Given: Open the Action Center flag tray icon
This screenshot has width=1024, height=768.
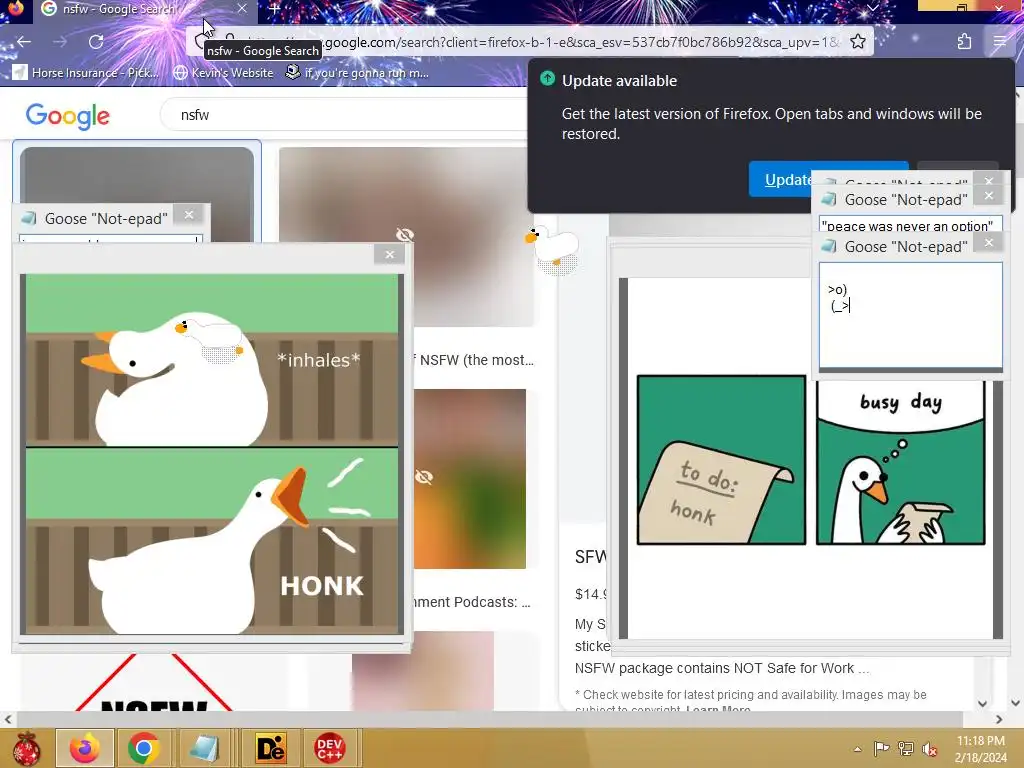Looking at the screenshot, I should click(x=881, y=748).
